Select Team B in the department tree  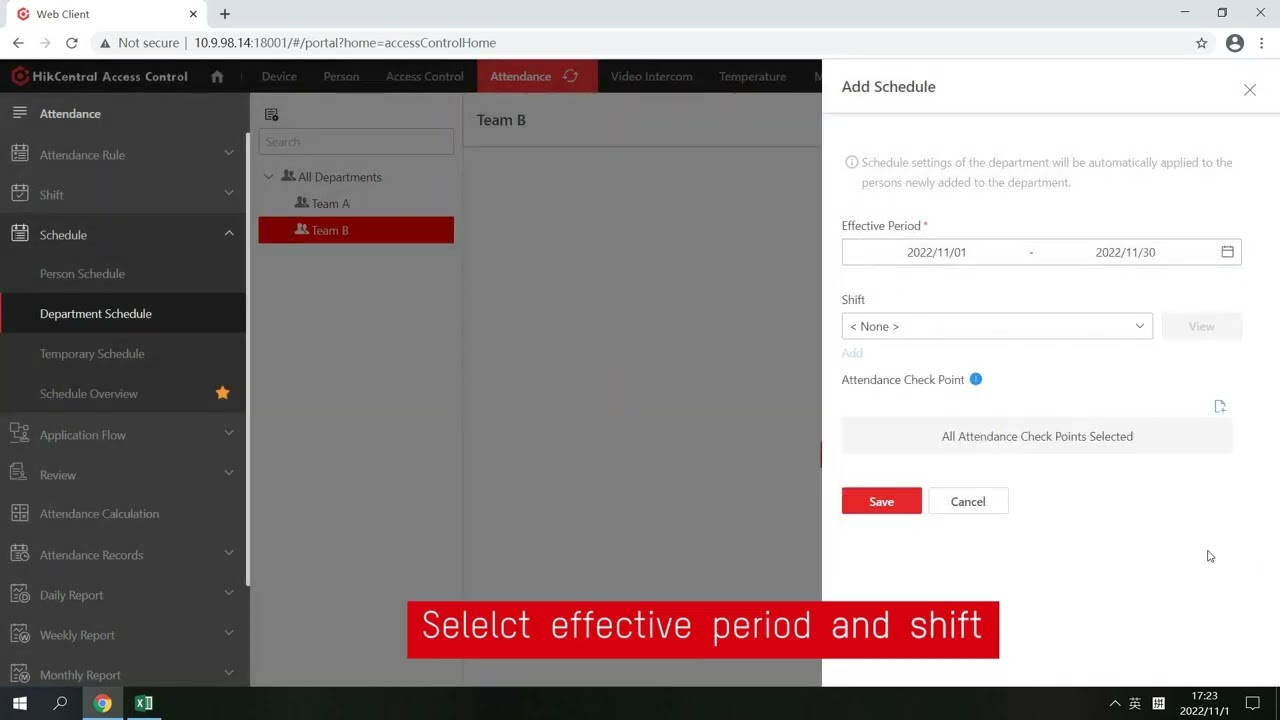tap(356, 230)
